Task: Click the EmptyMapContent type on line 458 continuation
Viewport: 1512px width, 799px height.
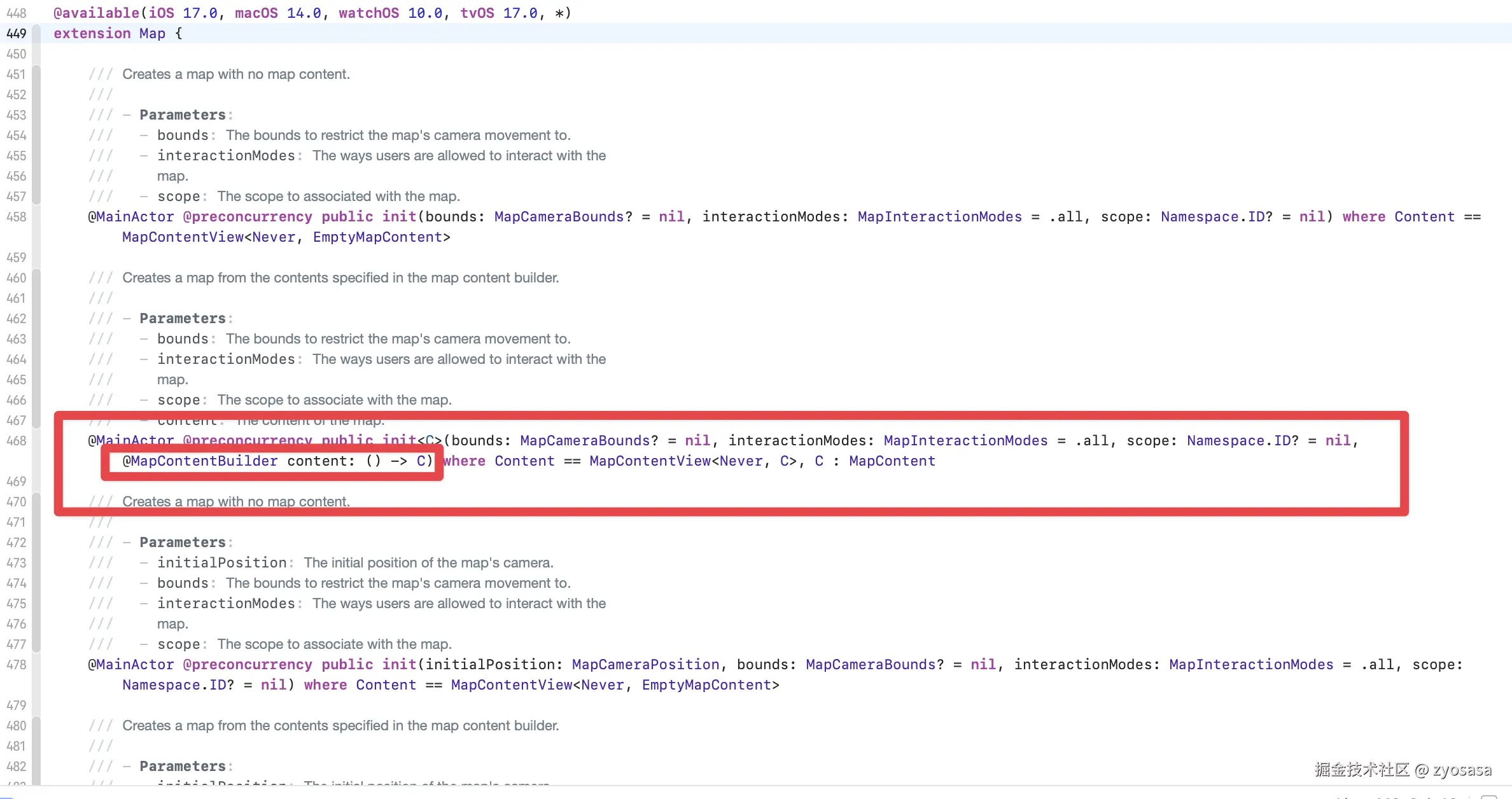Action: (377, 237)
